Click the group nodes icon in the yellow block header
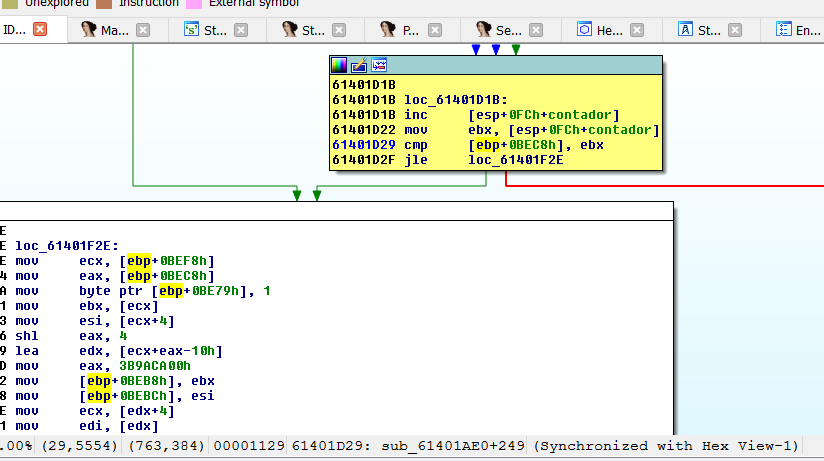The image size is (824, 461). pyautogui.click(x=379, y=65)
